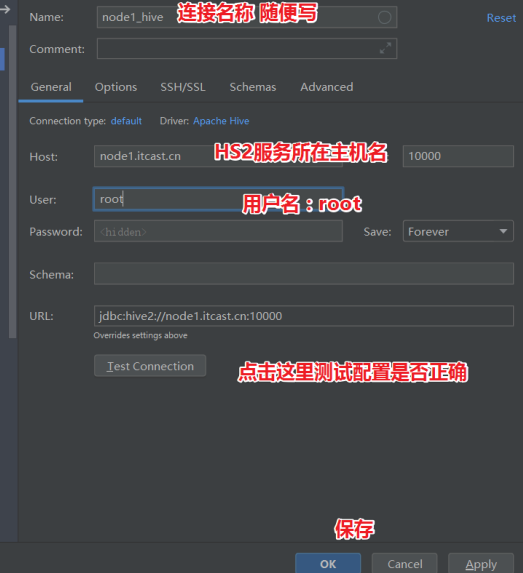The height and width of the screenshot is (573, 523).
Task: Open the Apache Hive driver link
Action: point(221,121)
